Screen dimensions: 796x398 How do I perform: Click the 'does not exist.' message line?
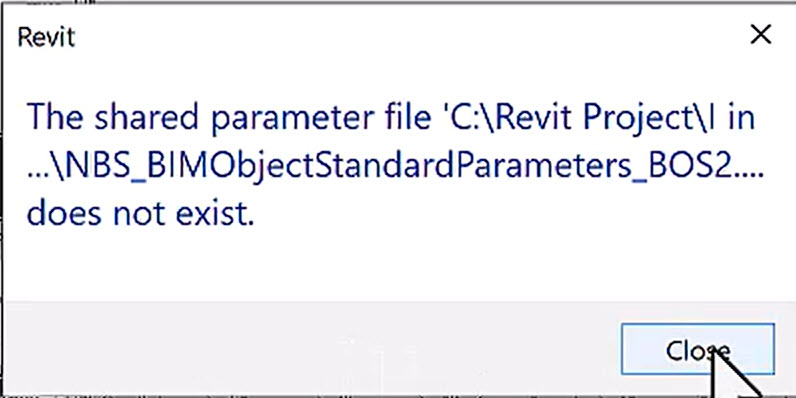(x=140, y=213)
